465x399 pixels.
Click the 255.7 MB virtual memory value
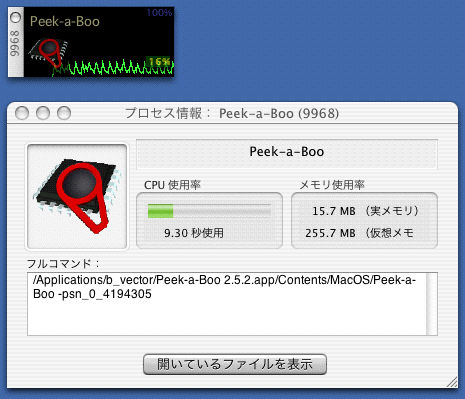coord(330,233)
